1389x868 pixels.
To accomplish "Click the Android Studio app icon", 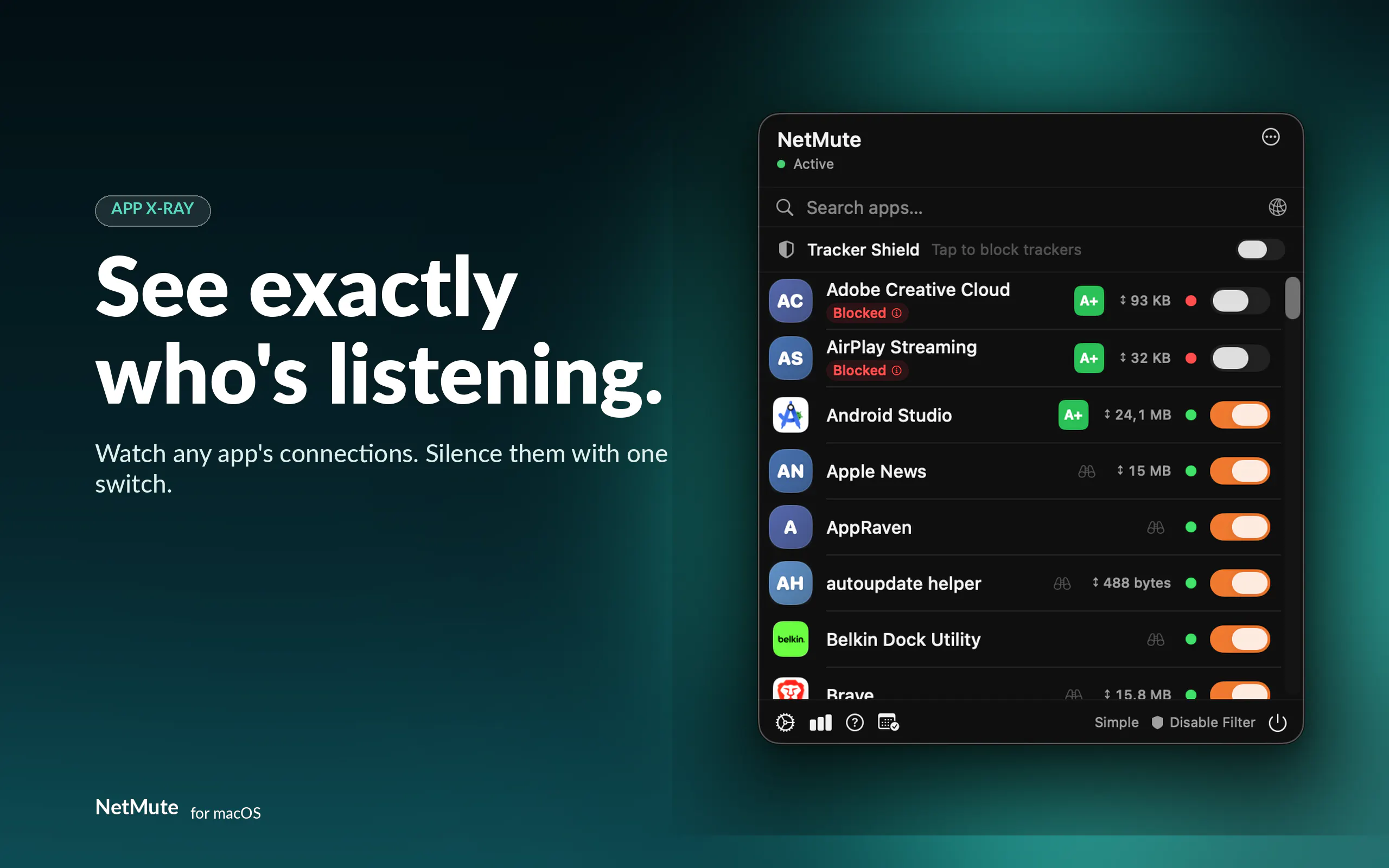I will 791,414.
